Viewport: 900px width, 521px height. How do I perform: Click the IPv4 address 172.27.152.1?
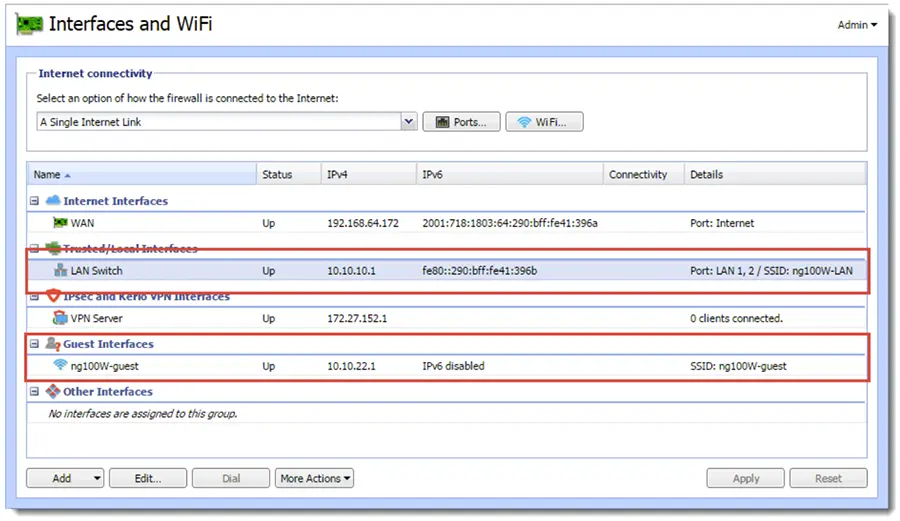(357, 318)
